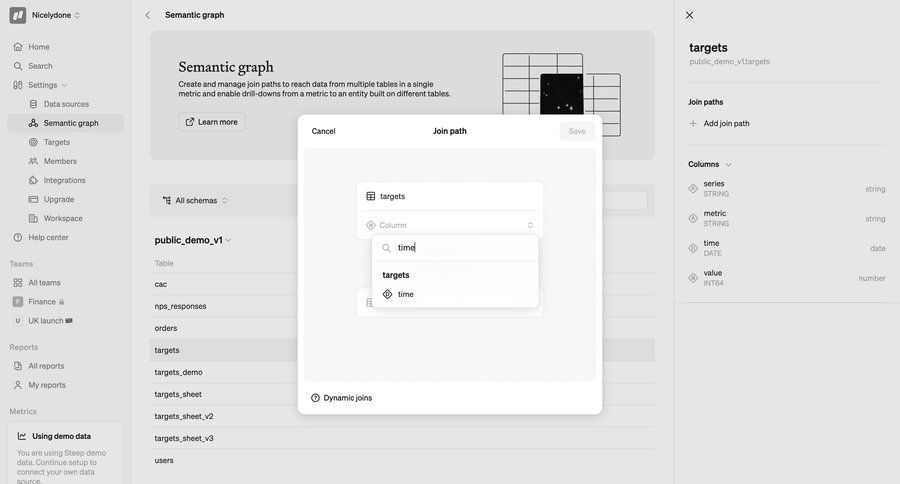The width and height of the screenshot is (900, 484).
Task: Click the Home label in sidebar
Action: click(39, 47)
